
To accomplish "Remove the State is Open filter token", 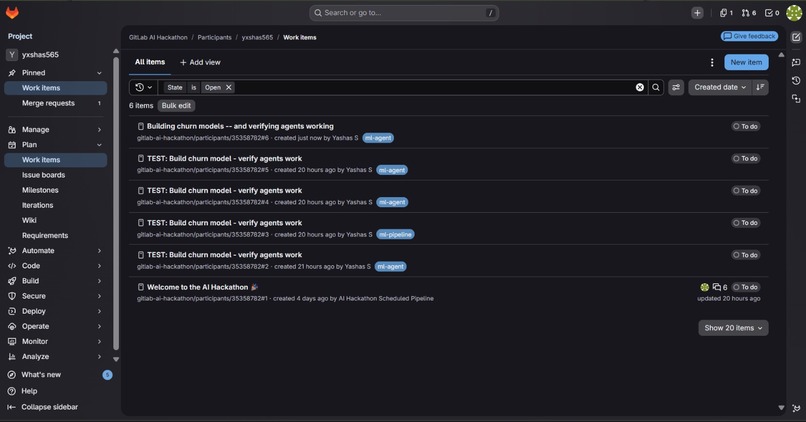I will point(229,87).
